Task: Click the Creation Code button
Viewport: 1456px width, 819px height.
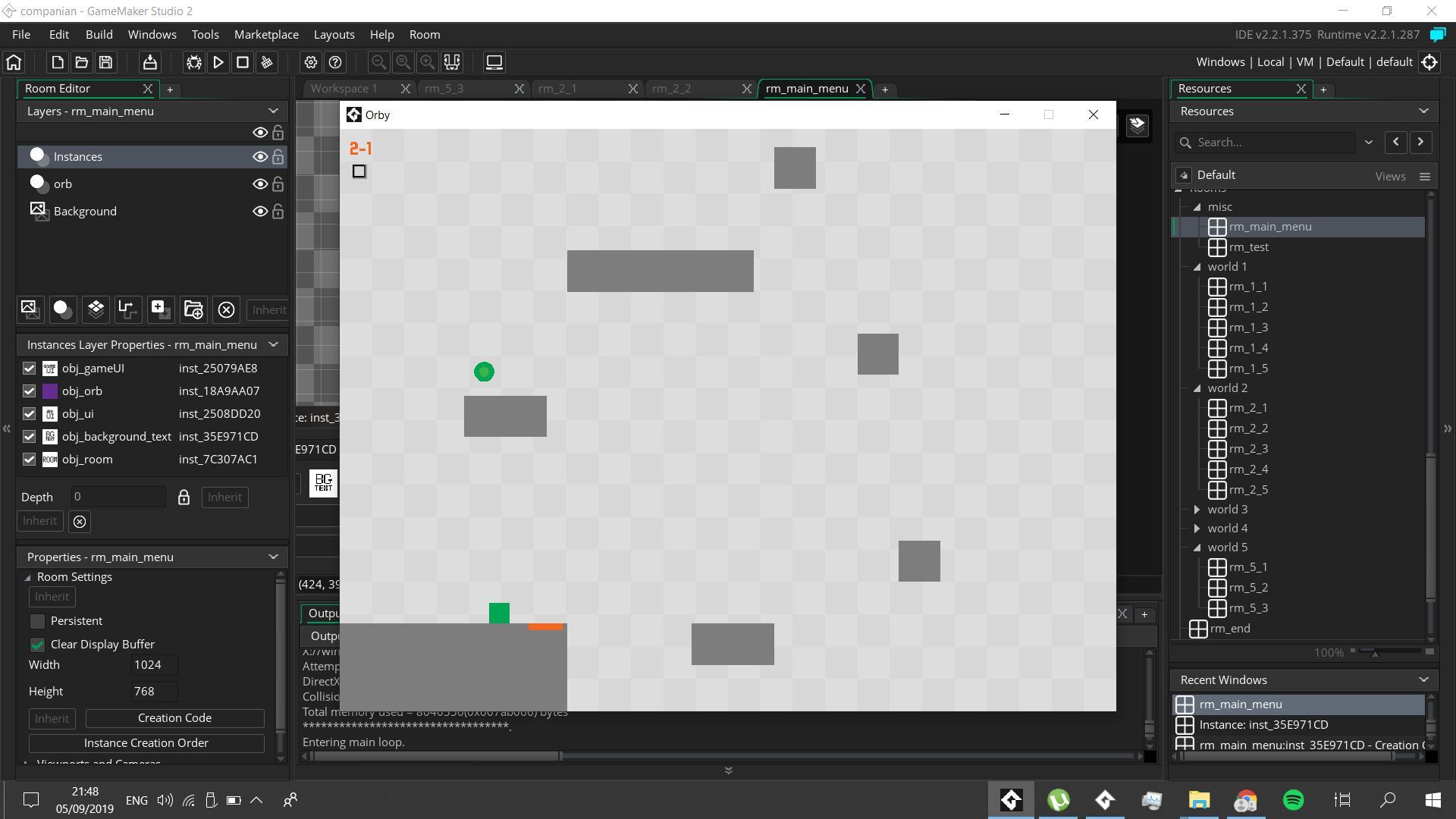Action: 174,718
